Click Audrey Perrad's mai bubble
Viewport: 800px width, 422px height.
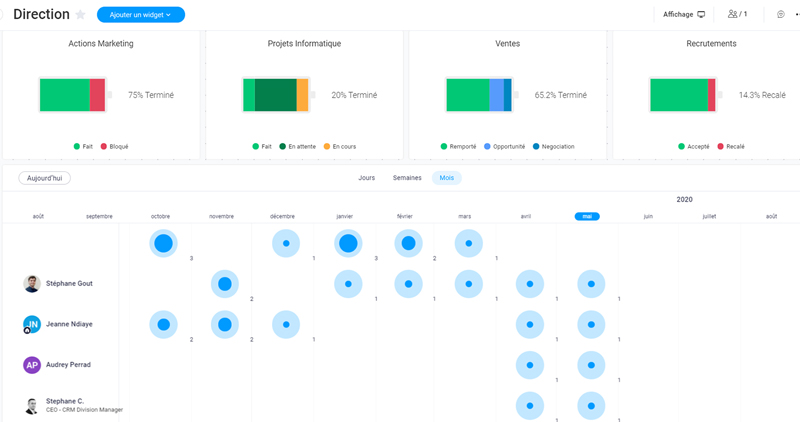click(x=591, y=365)
